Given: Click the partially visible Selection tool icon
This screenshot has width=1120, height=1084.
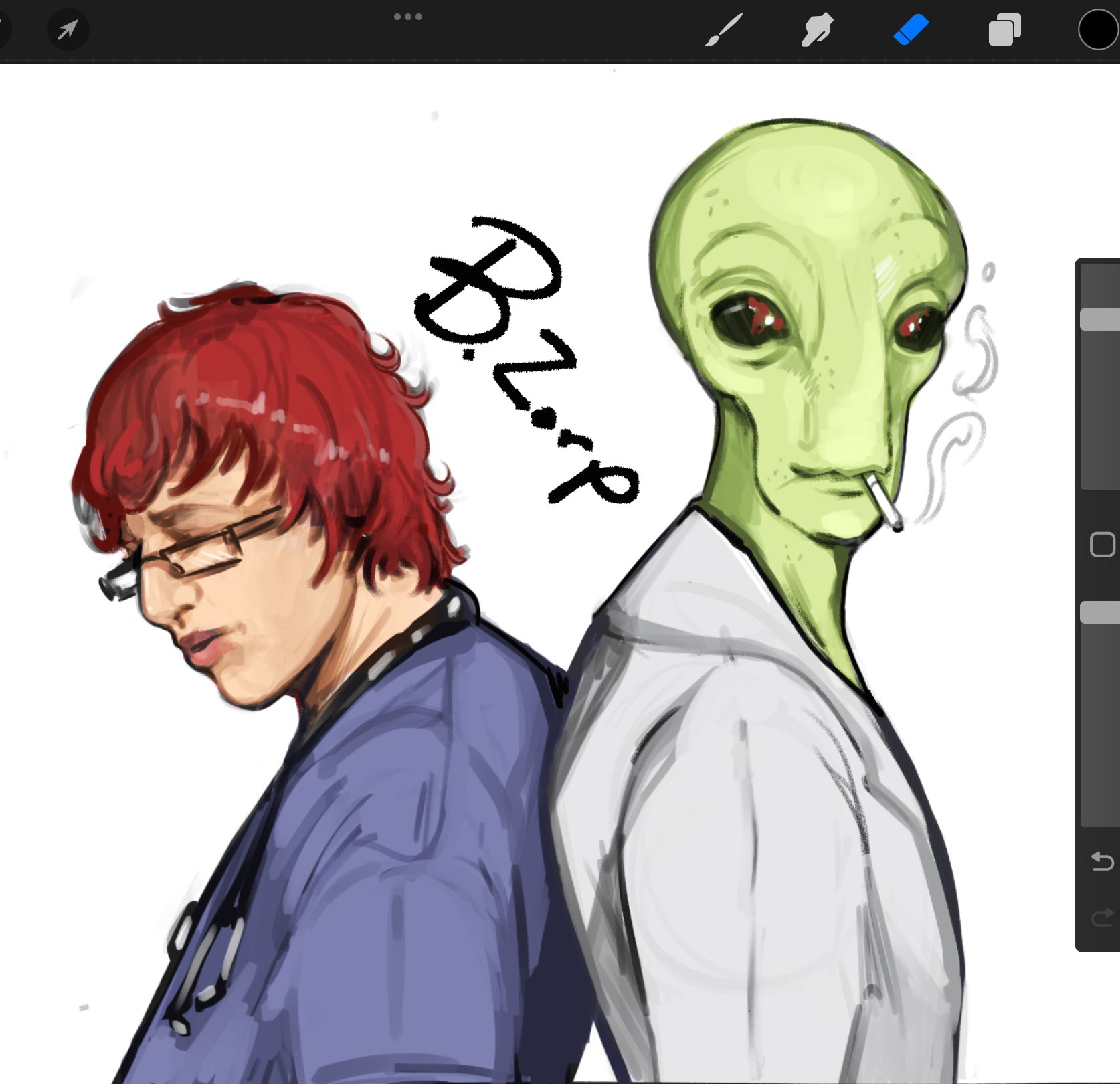Looking at the screenshot, I should [x=3, y=29].
